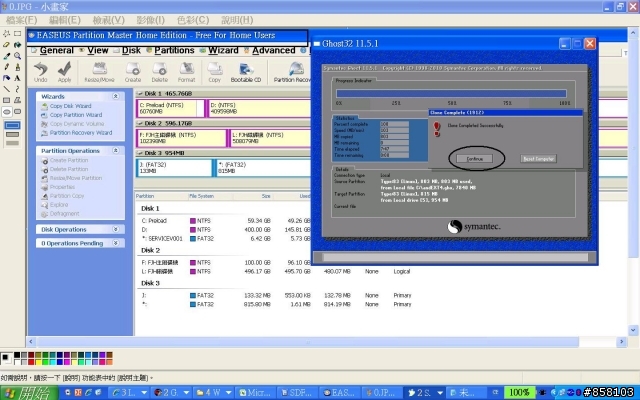This screenshot has height=400, width=640.
Task: Expand the '3 I...' taskbar group dropdown
Action: 144,393
